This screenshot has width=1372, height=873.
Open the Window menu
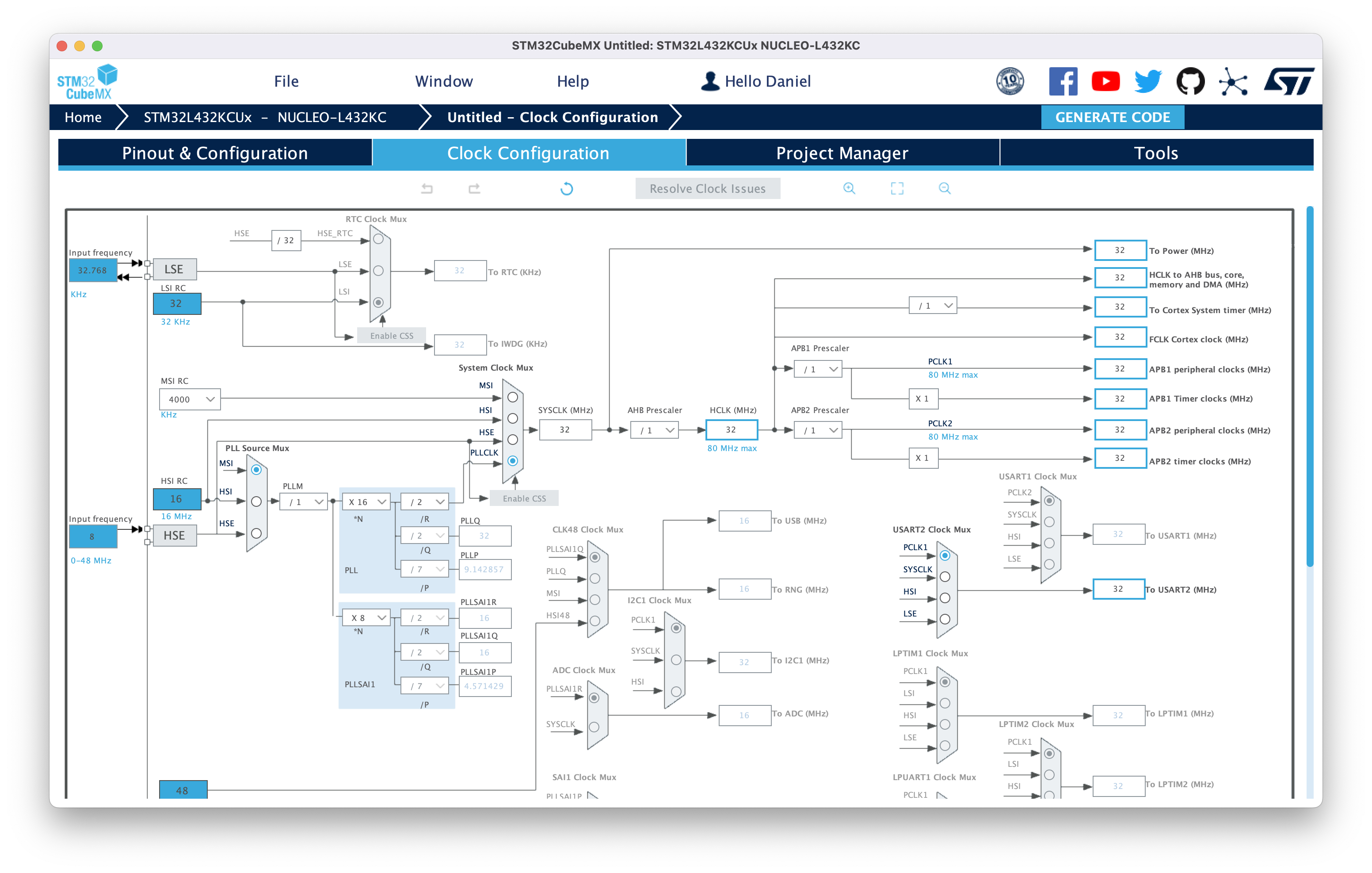[x=444, y=81]
